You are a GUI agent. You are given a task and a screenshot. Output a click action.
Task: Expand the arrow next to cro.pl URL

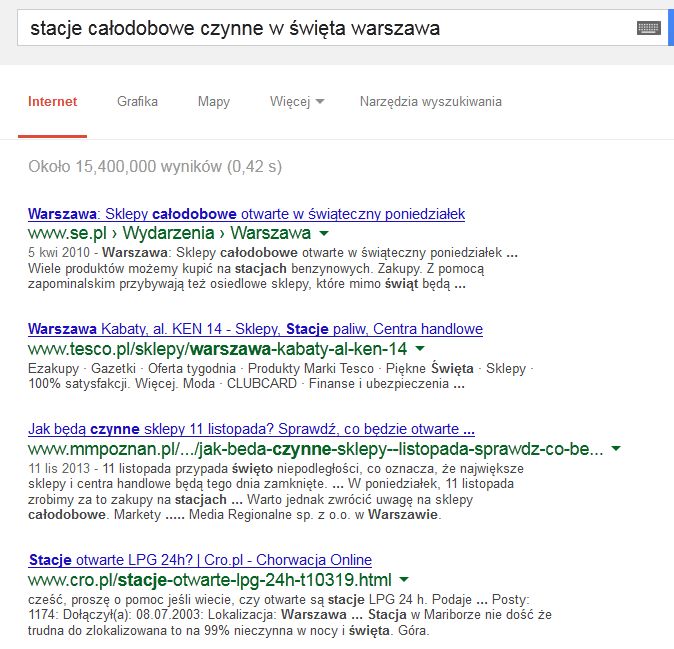[x=404, y=579]
